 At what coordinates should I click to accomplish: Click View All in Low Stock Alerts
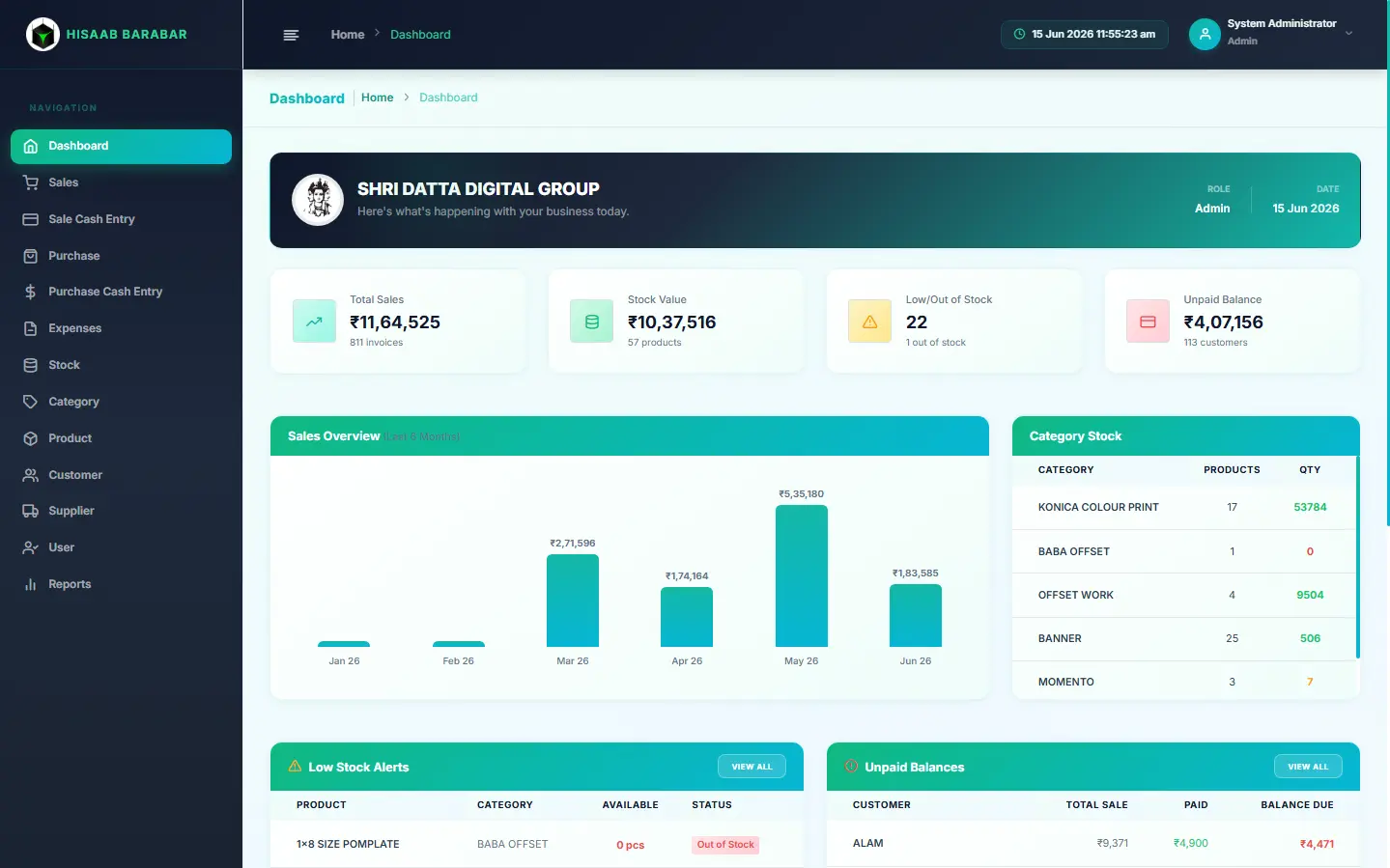[x=752, y=767]
